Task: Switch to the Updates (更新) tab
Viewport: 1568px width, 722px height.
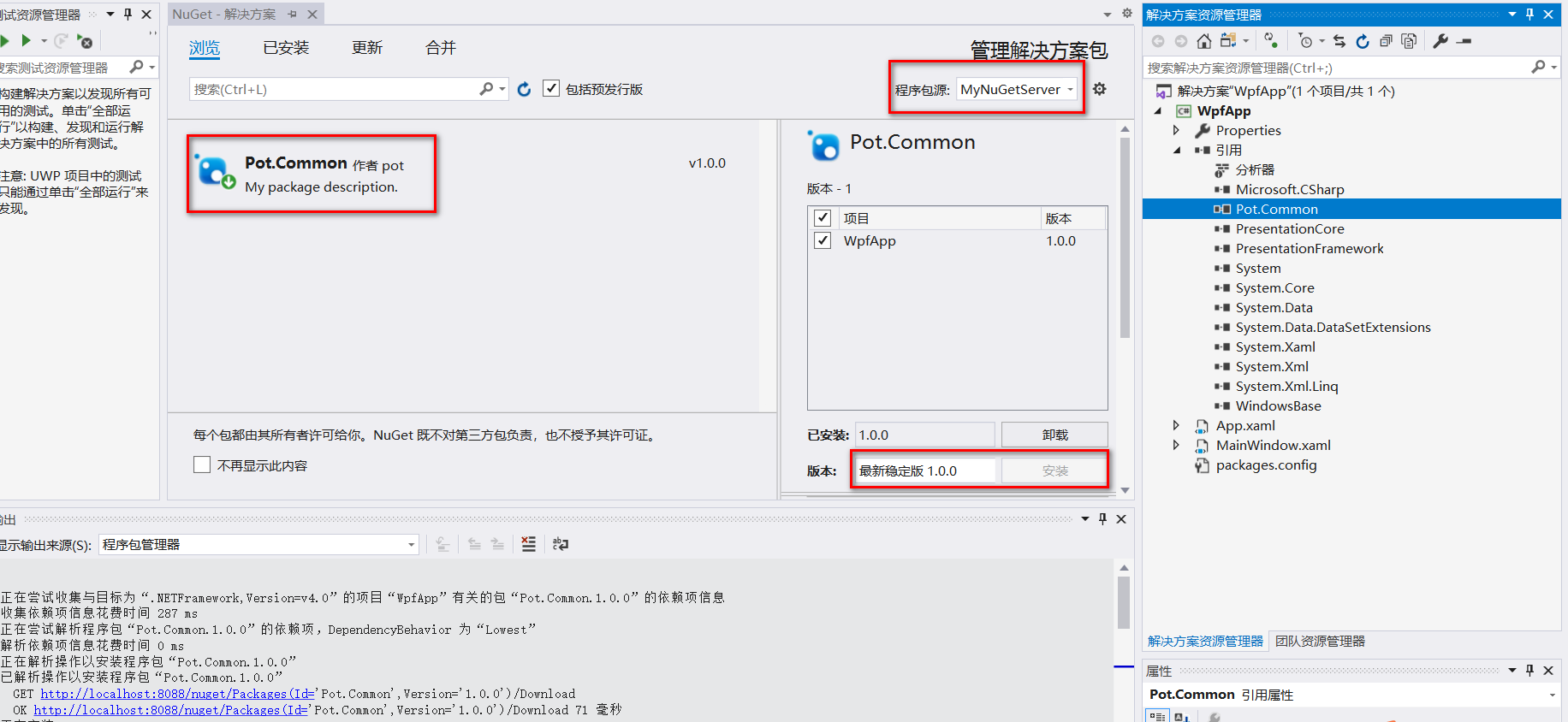Action: (367, 48)
